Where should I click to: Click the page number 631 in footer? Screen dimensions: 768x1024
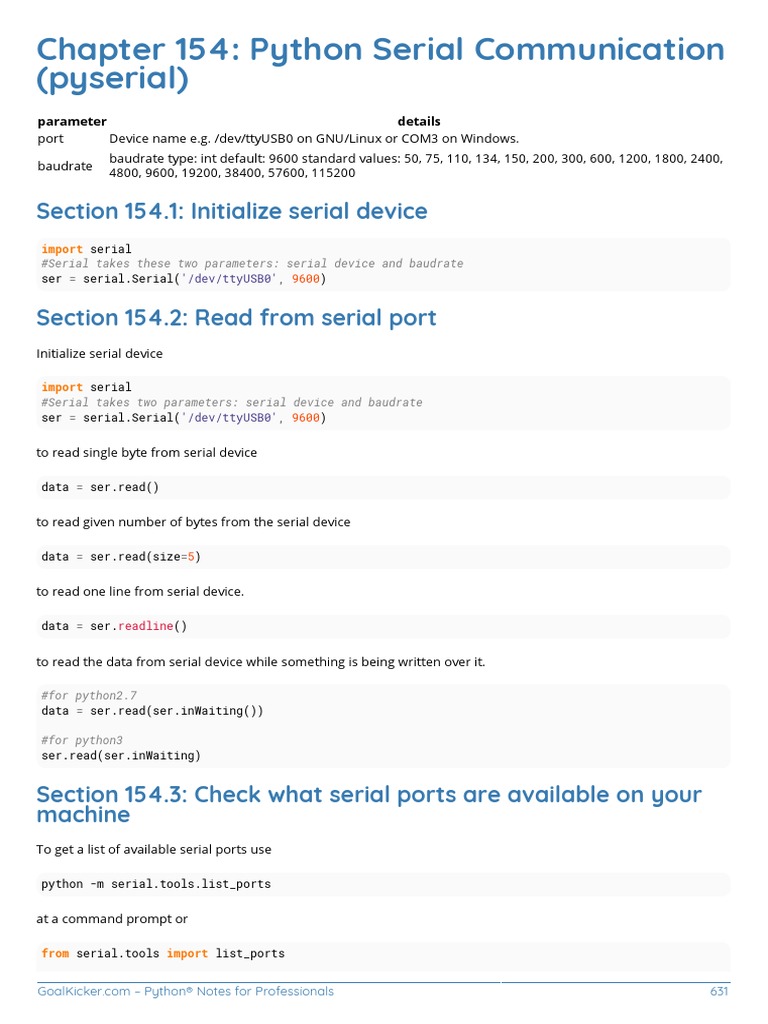click(719, 991)
